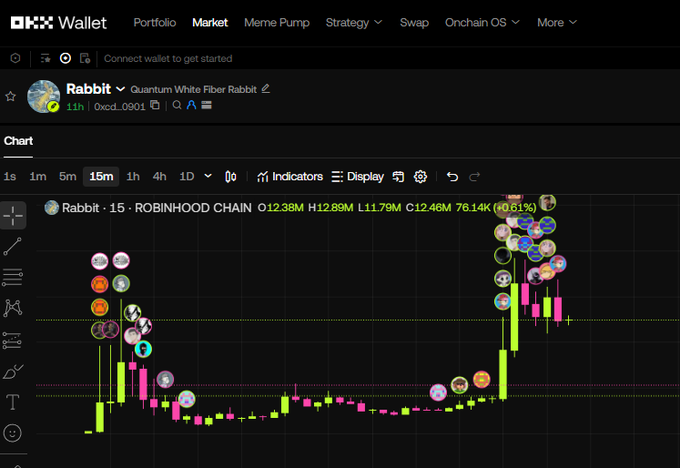
Task: Open the Indicators panel
Action: pos(290,177)
